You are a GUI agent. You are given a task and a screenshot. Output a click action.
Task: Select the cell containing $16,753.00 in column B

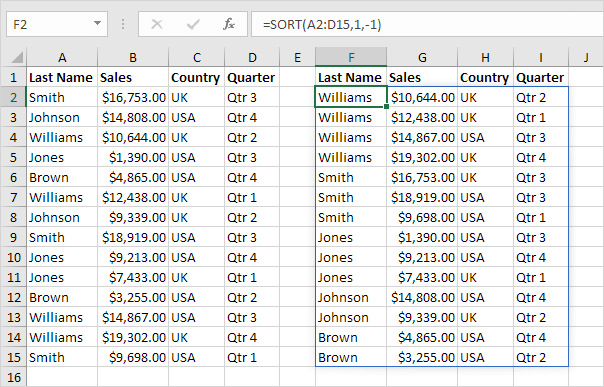click(x=133, y=97)
